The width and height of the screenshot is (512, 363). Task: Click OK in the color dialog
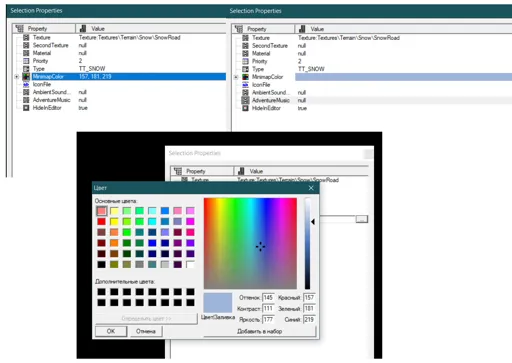tap(111, 331)
